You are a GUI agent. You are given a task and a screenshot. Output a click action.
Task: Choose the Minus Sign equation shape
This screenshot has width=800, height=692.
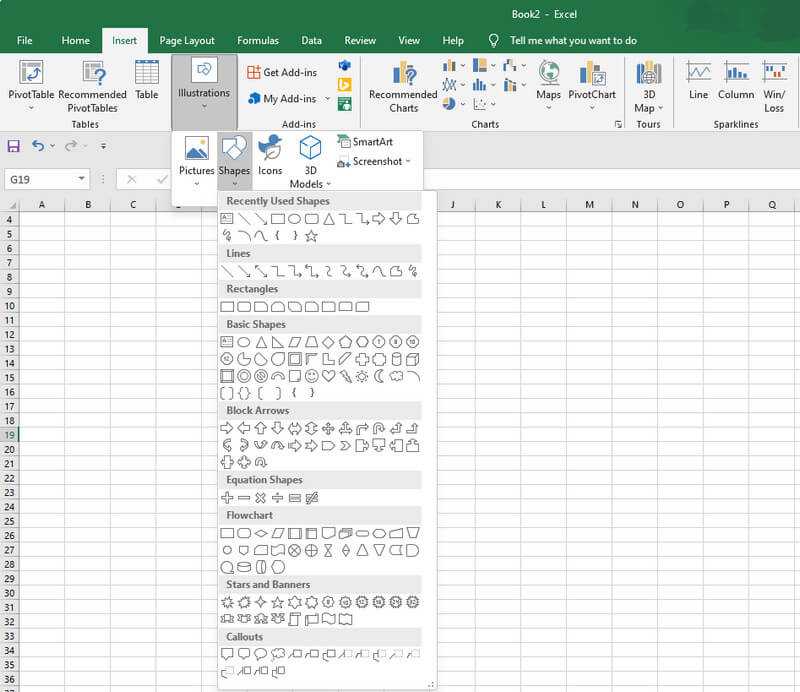click(x=244, y=498)
